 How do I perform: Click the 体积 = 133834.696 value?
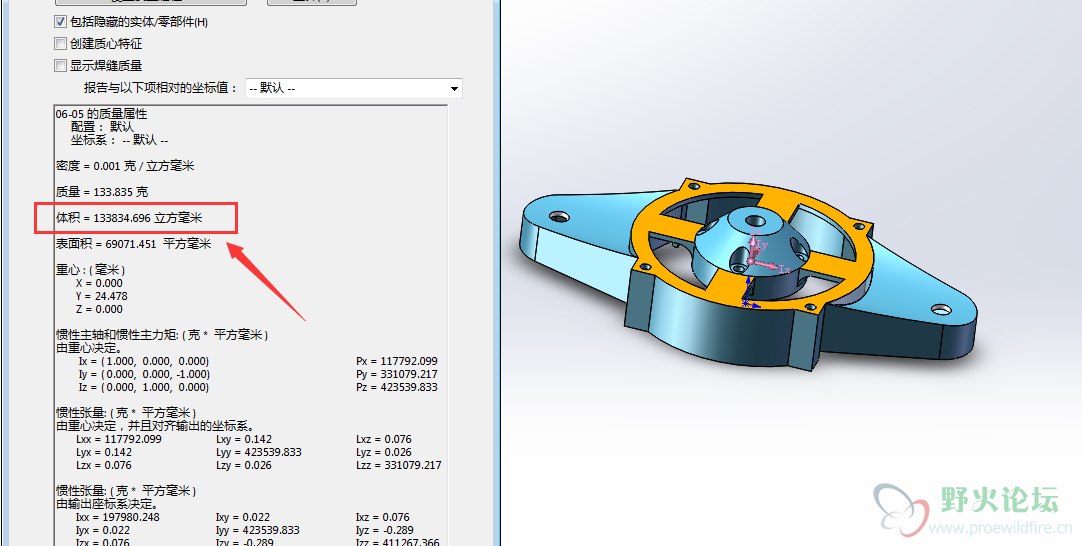point(129,218)
